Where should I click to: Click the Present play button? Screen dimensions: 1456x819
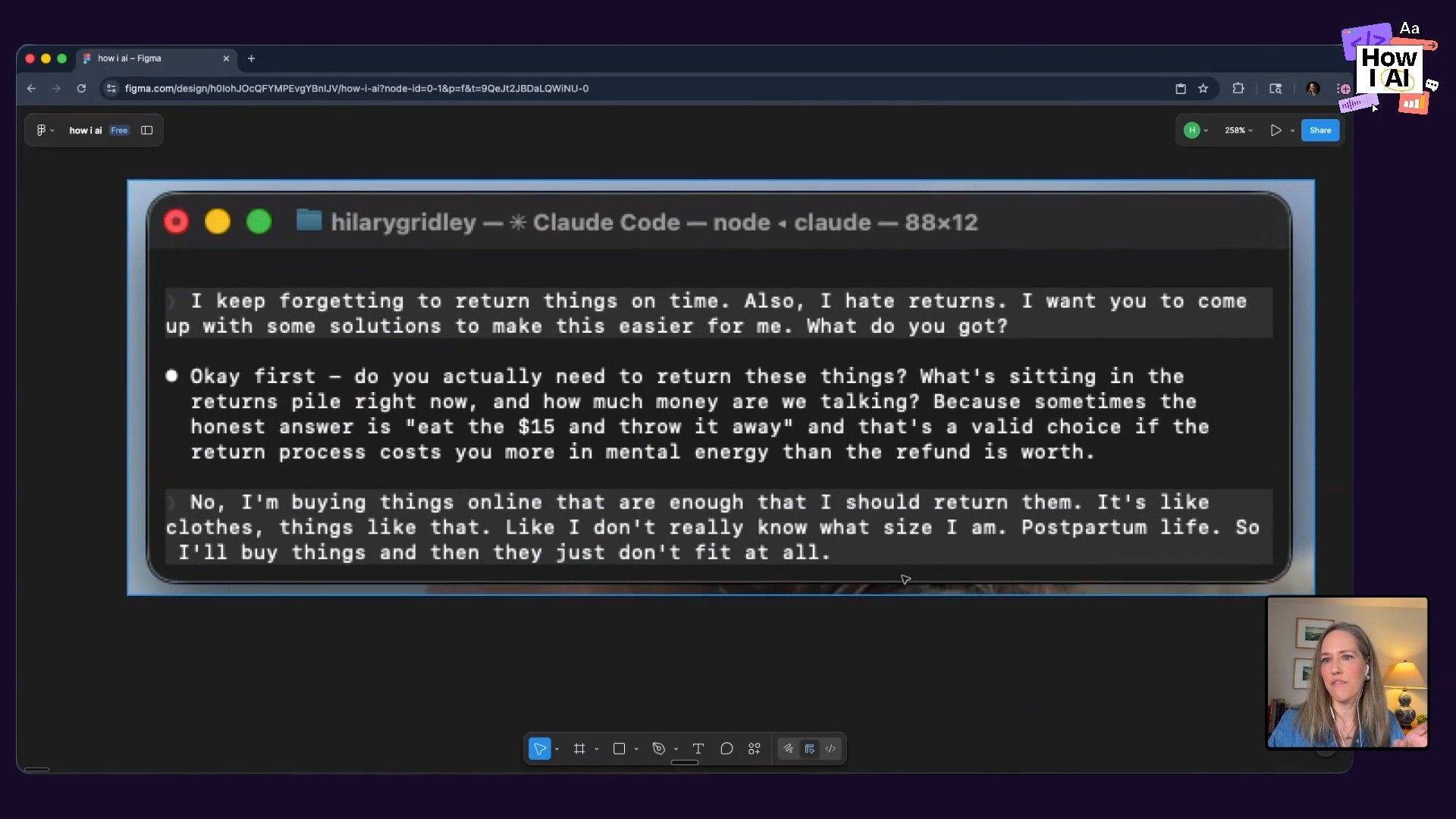pyautogui.click(x=1276, y=130)
